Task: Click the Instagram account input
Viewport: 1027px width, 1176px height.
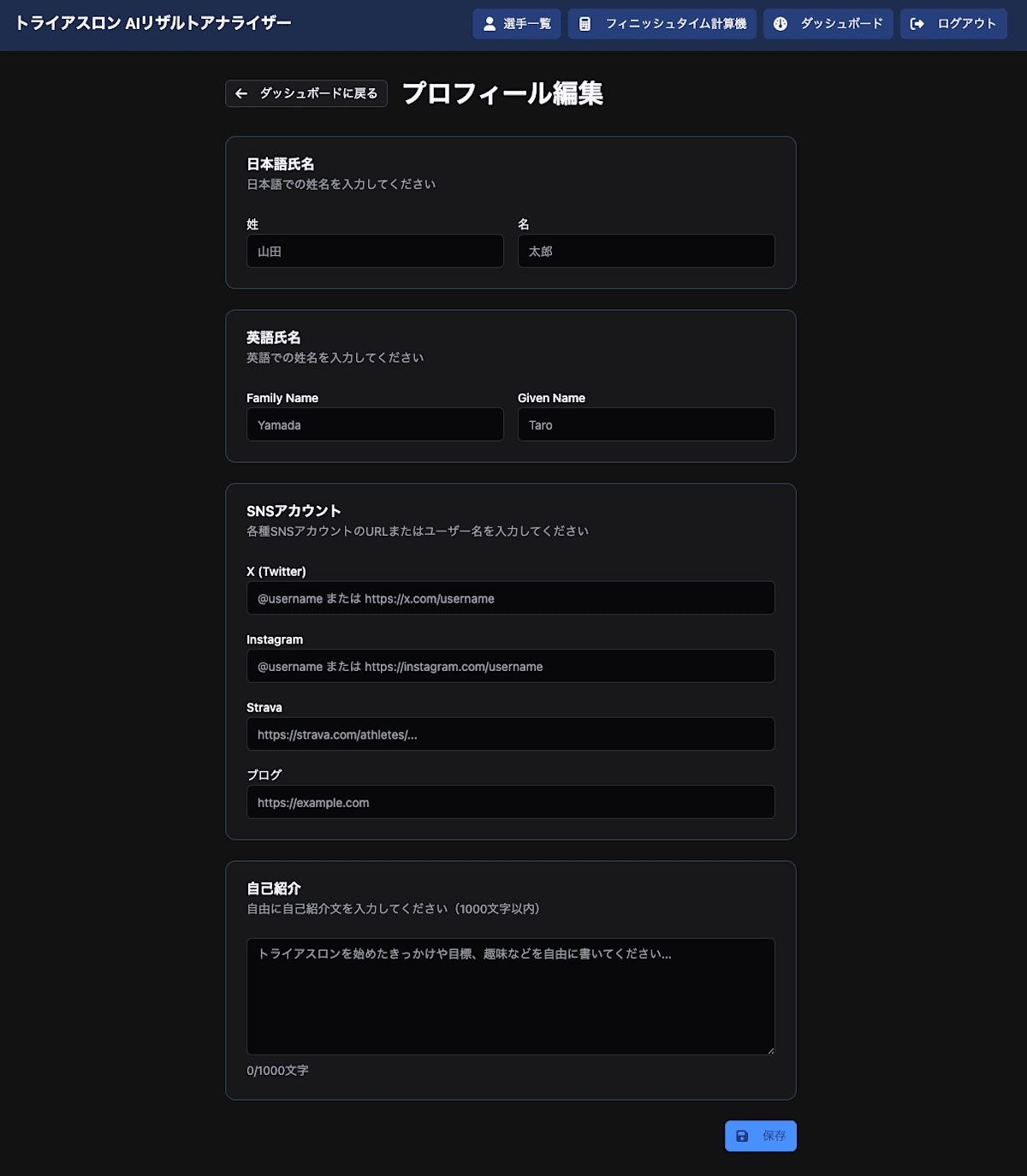Action: 511,666
